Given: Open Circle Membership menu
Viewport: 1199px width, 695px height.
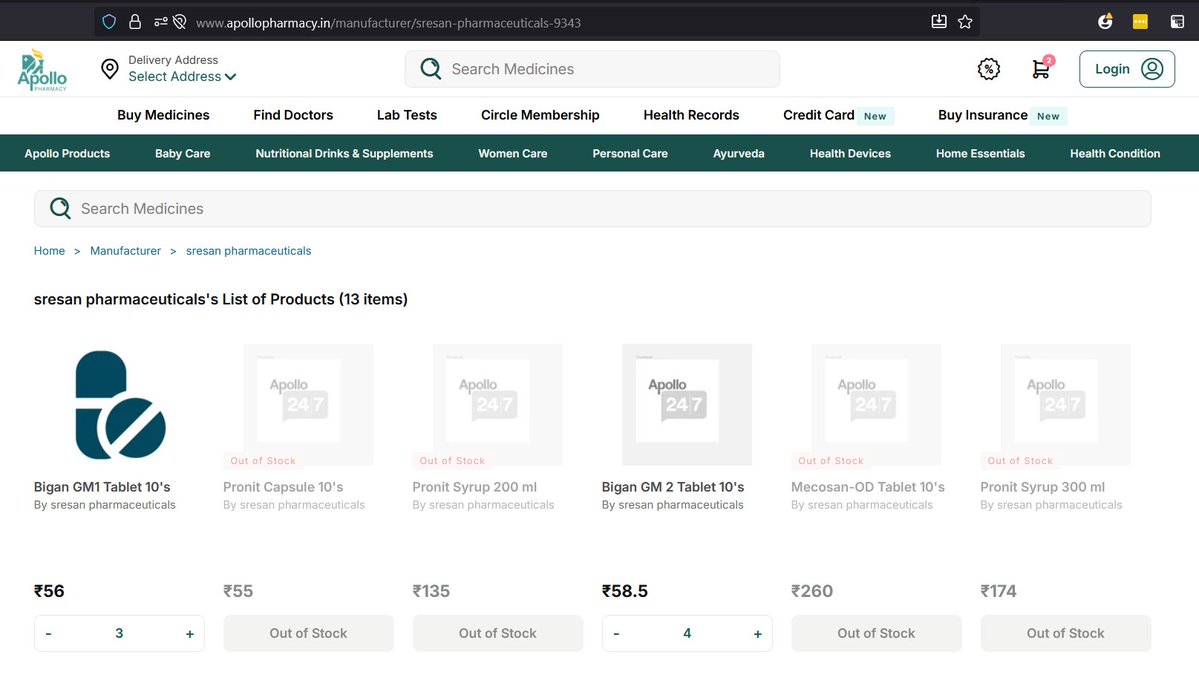Looking at the screenshot, I should tap(540, 115).
